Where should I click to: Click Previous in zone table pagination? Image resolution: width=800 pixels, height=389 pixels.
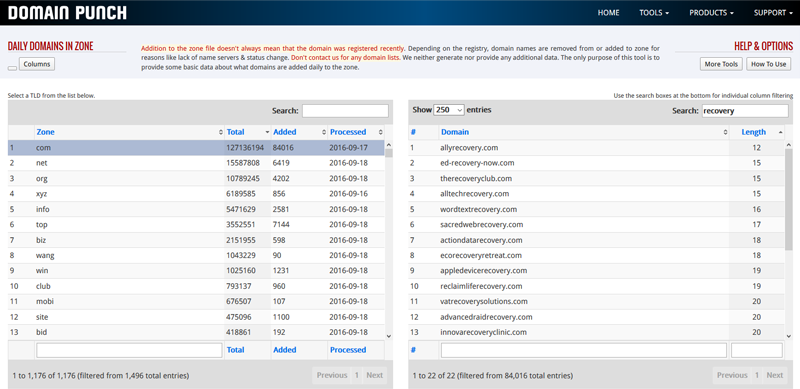point(332,375)
